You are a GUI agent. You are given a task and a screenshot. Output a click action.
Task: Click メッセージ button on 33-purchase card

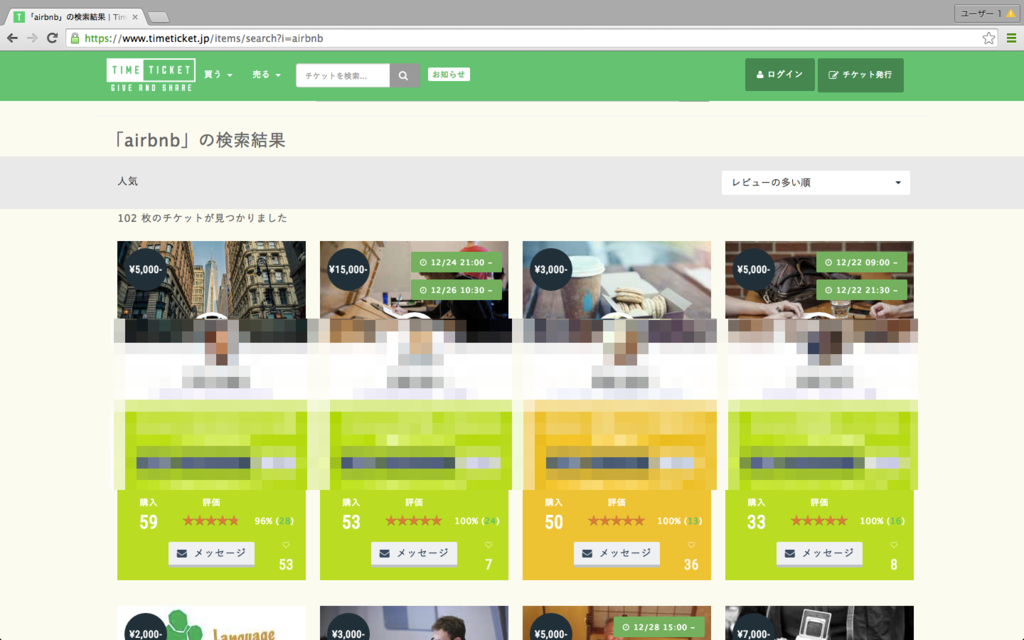pos(820,553)
